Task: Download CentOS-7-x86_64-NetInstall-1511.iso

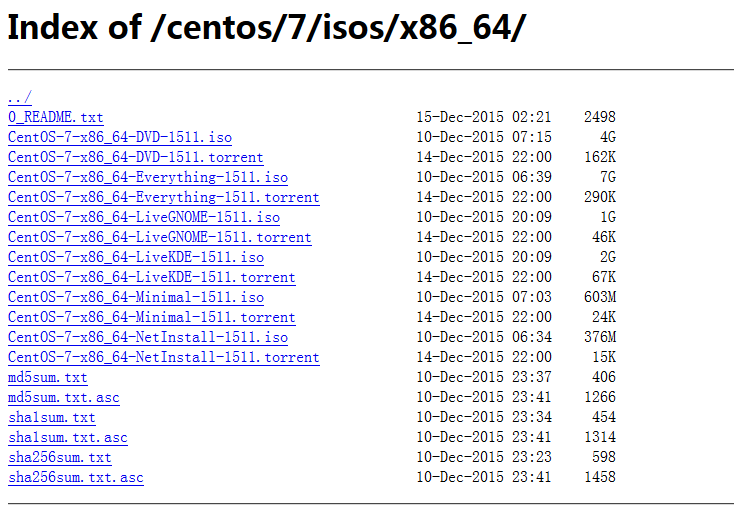Action: tap(148, 338)
